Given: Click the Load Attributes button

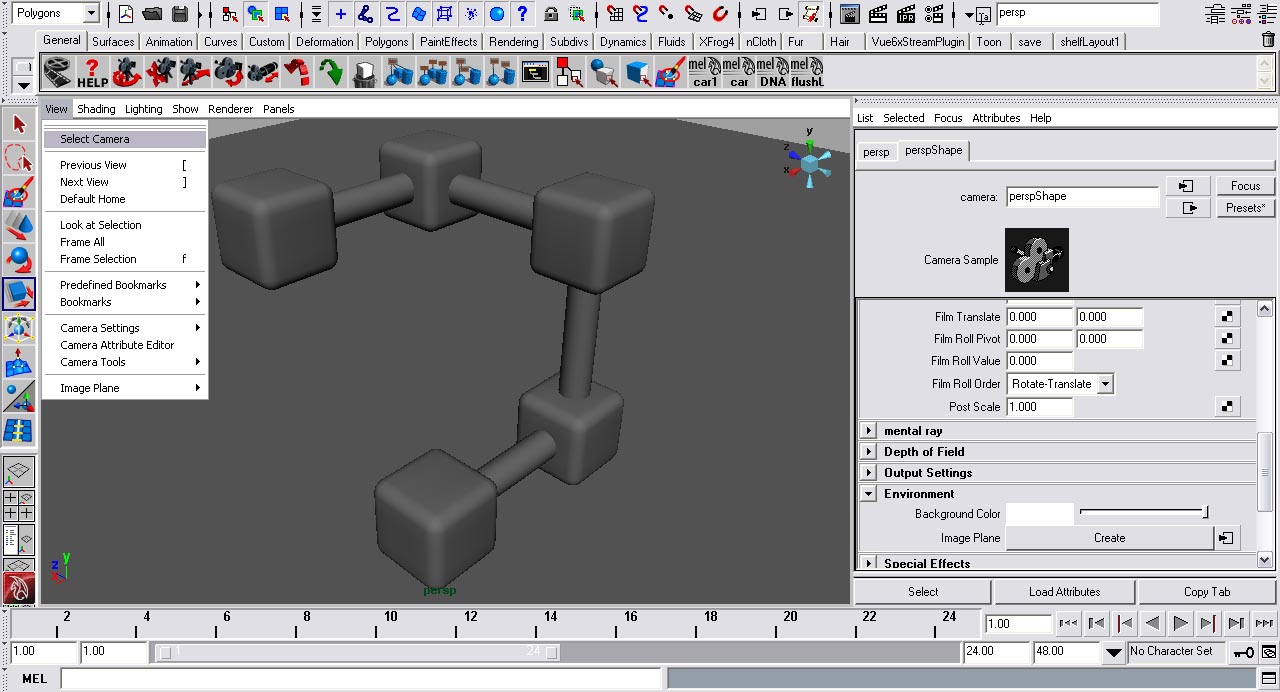Looking at the screenshot, I should (x=1064, y=592).
